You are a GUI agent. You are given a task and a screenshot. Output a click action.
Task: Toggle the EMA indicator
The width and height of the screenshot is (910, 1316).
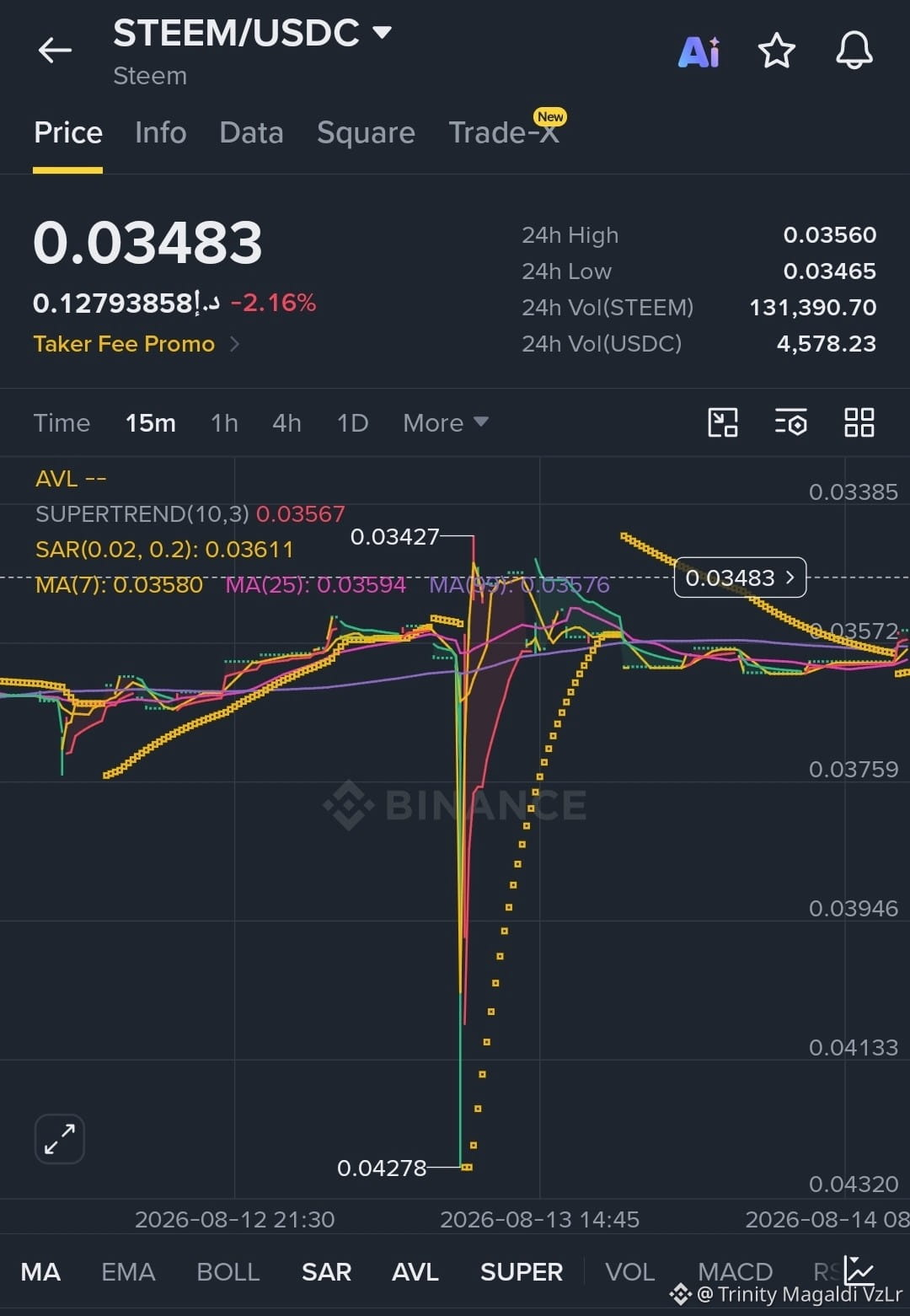pos(128,1271)
